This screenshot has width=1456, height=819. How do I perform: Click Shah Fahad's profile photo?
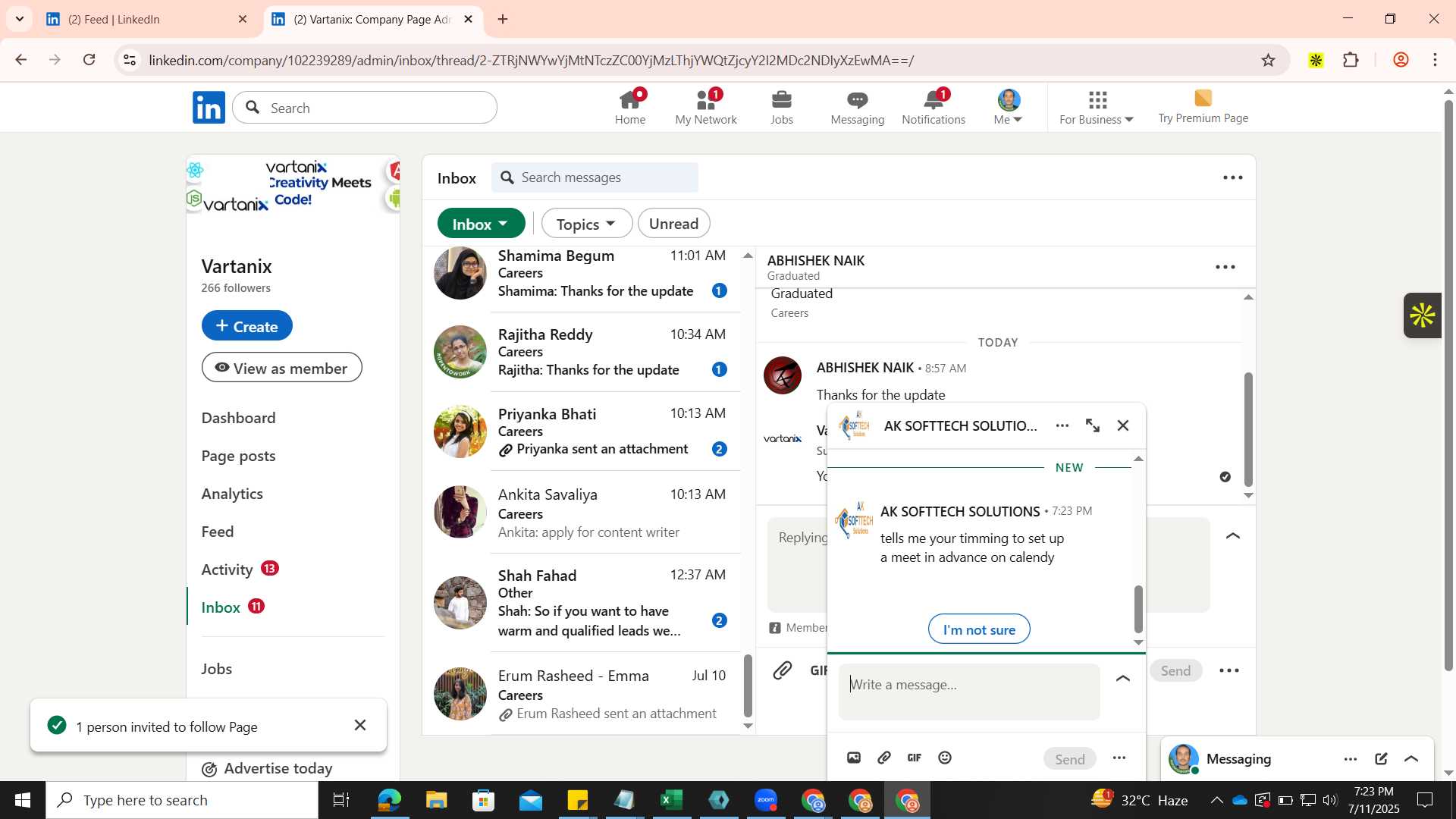(460, 603)
